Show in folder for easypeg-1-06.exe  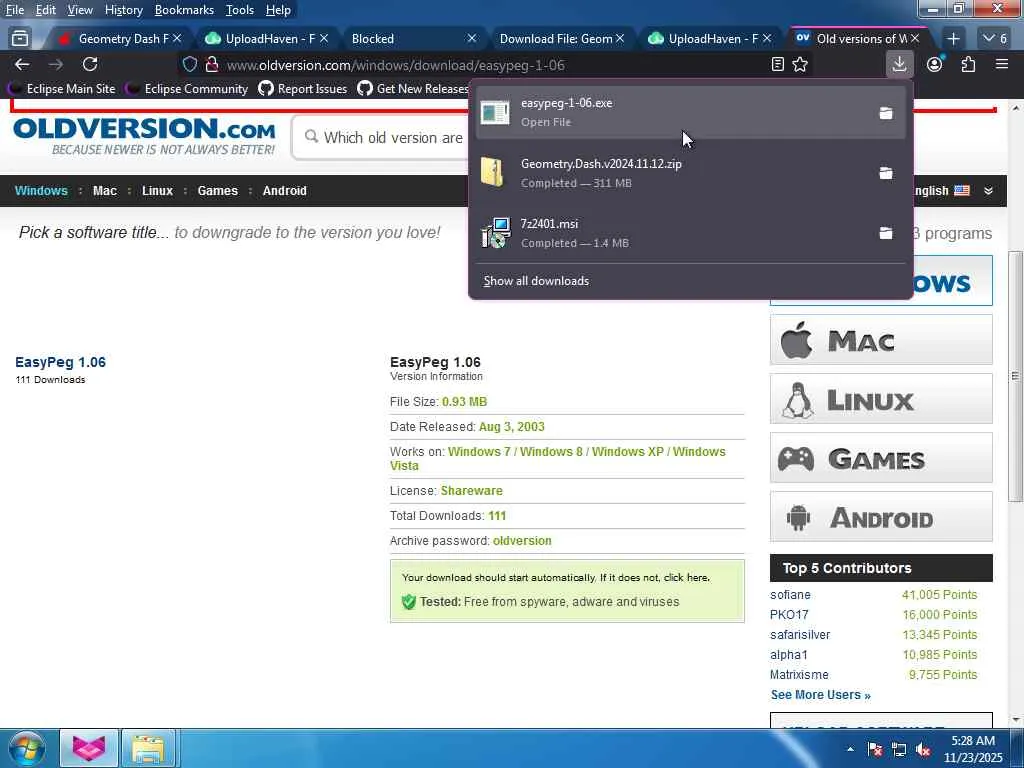coord(886,113)
